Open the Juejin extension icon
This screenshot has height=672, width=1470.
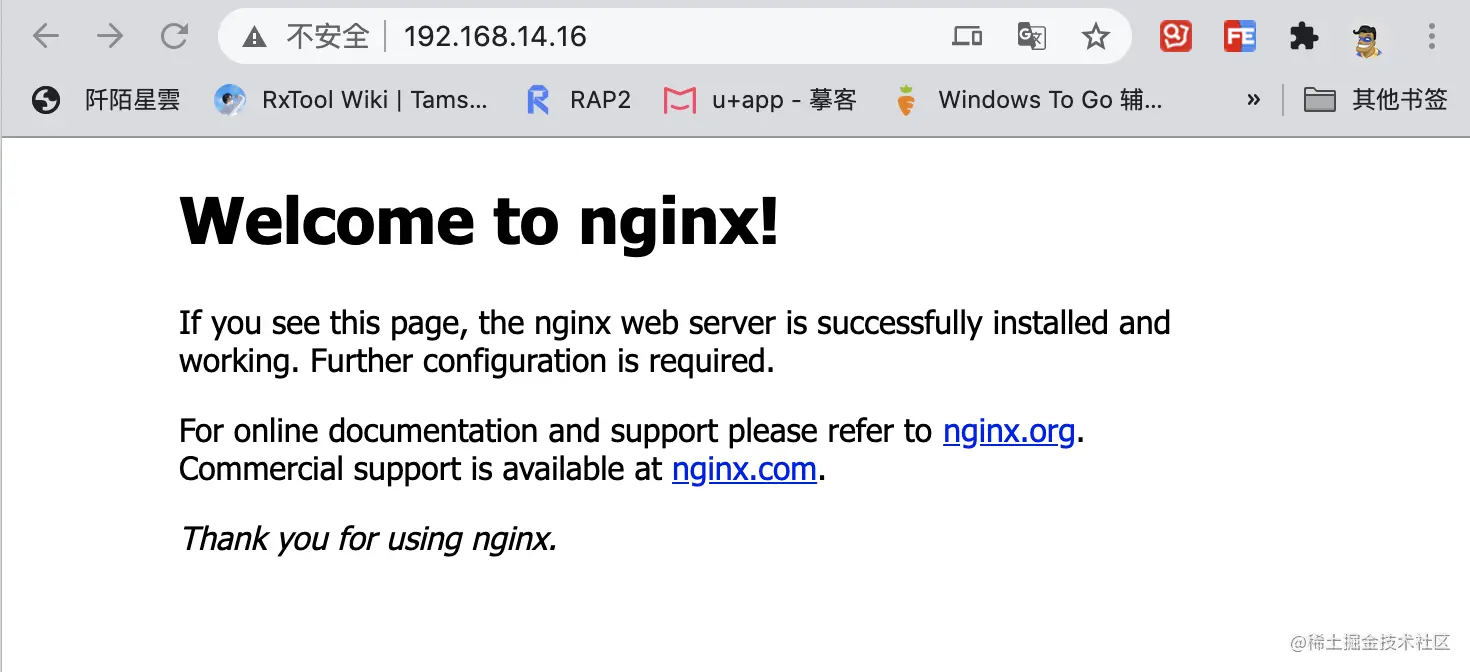coord(1175,36)
